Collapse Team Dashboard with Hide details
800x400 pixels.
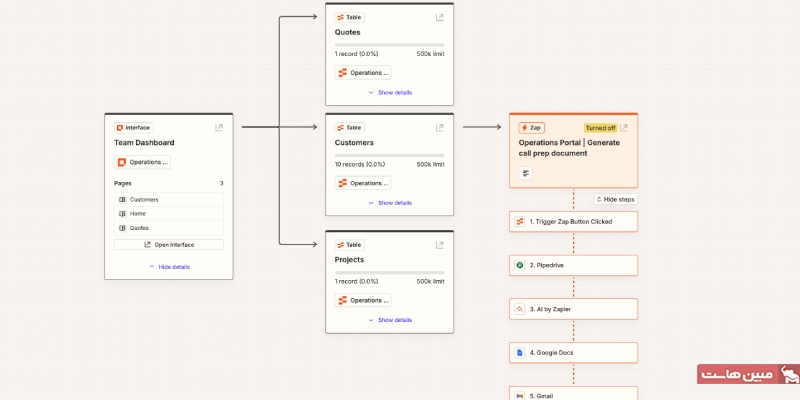[169, 267]
